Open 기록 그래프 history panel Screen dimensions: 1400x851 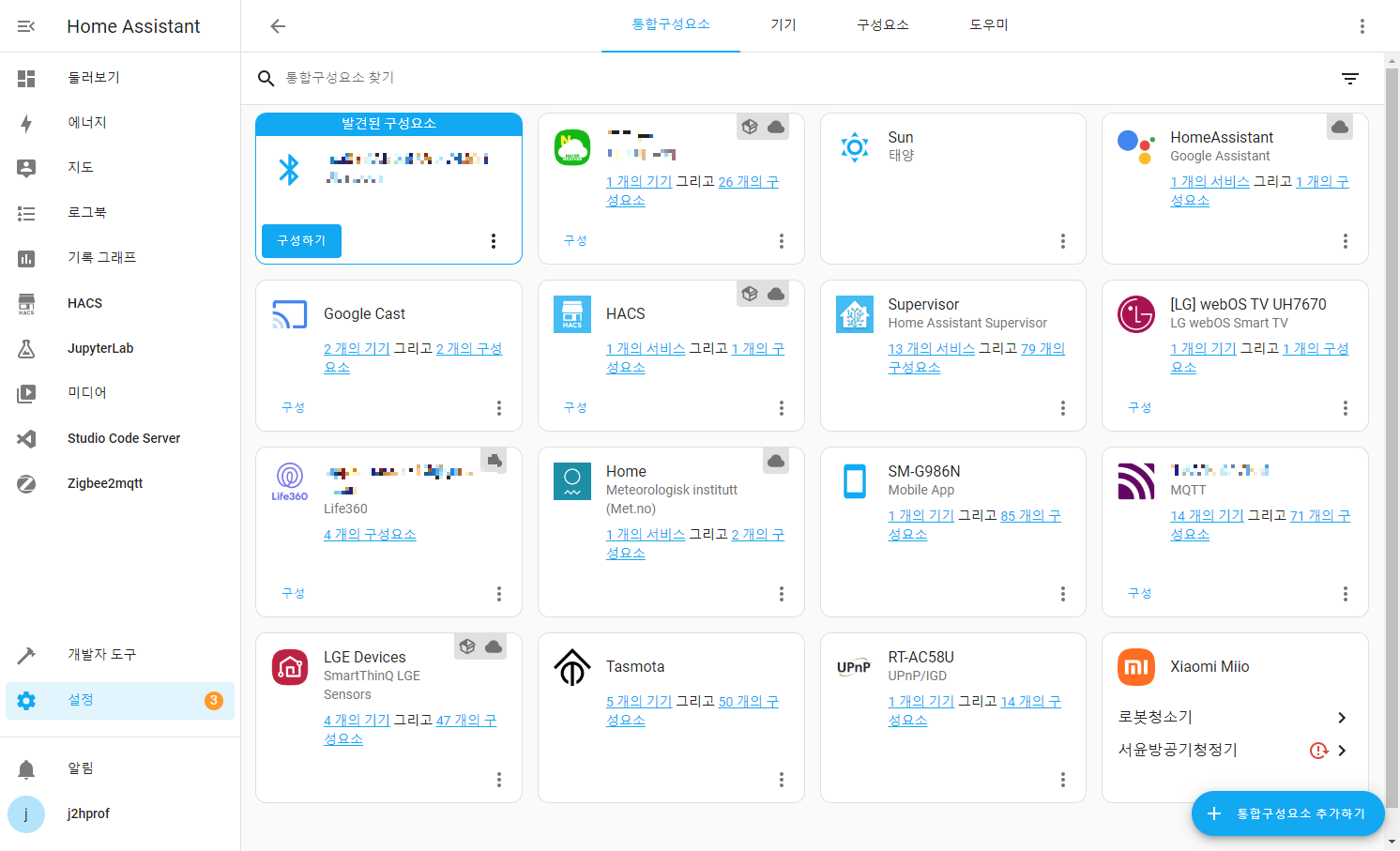click(x=120, y=258)
